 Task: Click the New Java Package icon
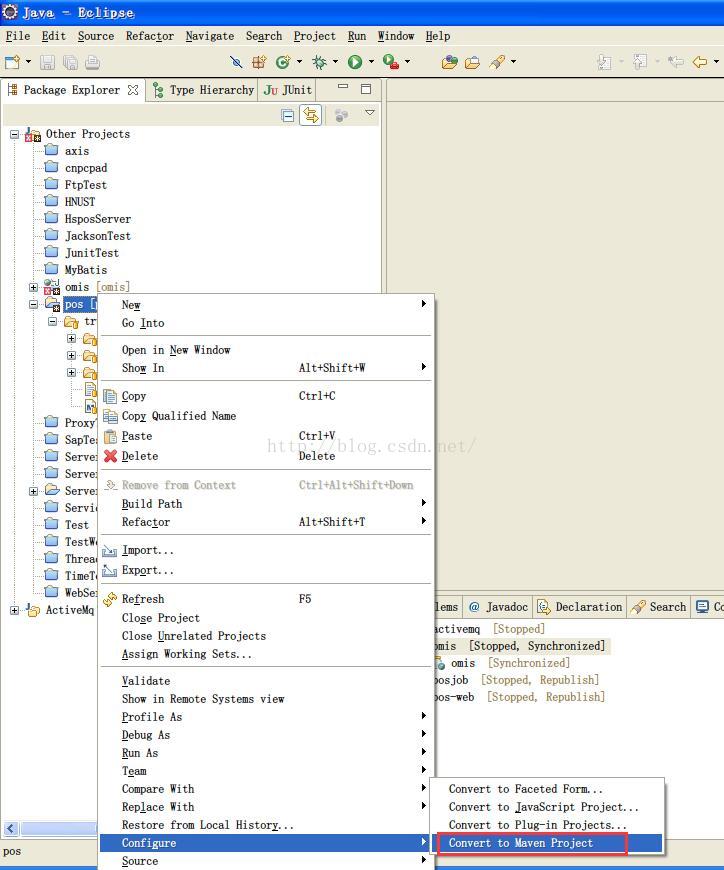[x=259, y=62]
